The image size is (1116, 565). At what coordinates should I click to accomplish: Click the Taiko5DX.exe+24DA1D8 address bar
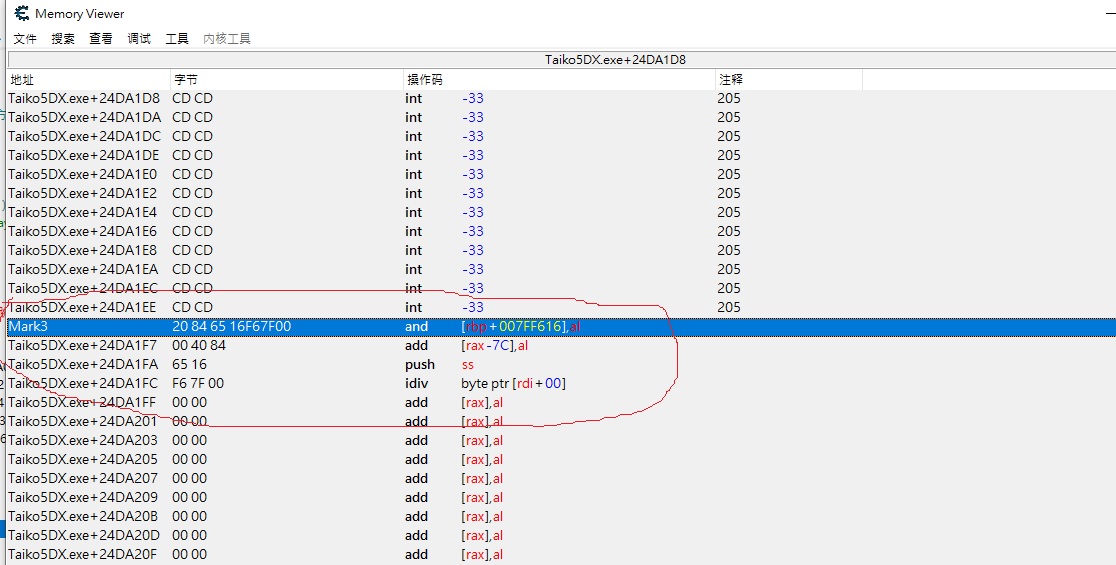tap(614, 60)
